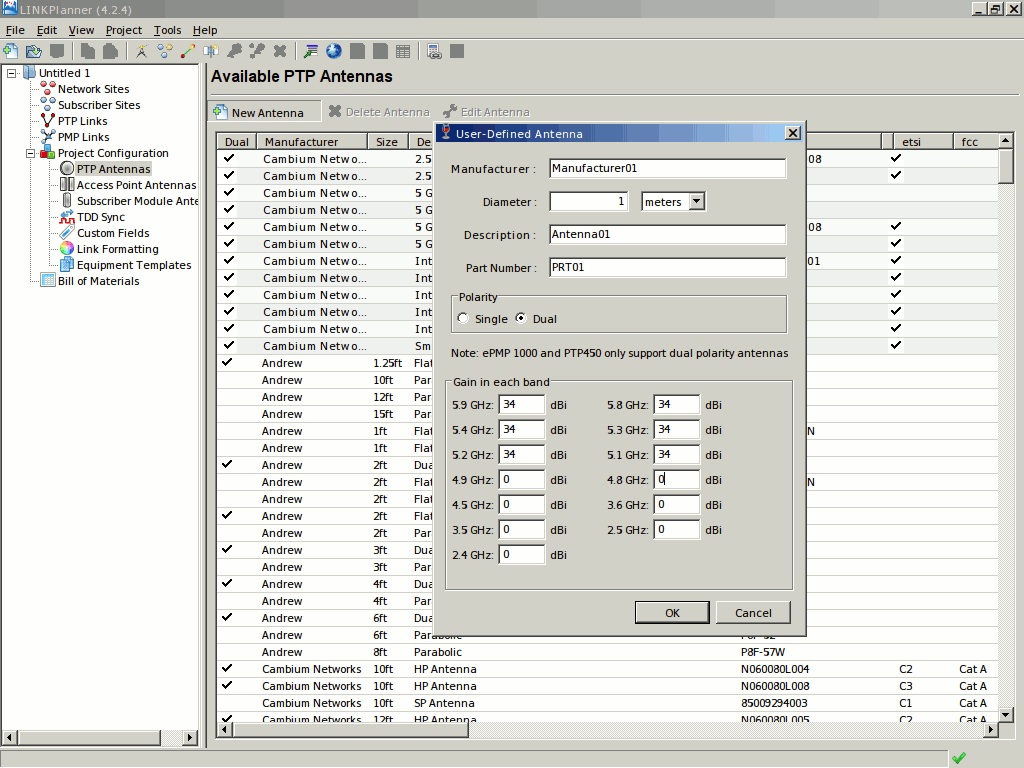Image resolution: width=1024 pixels, height=768 pixels.
Task: Click the New Network Site tripod icon
Action: pos(142,51)
